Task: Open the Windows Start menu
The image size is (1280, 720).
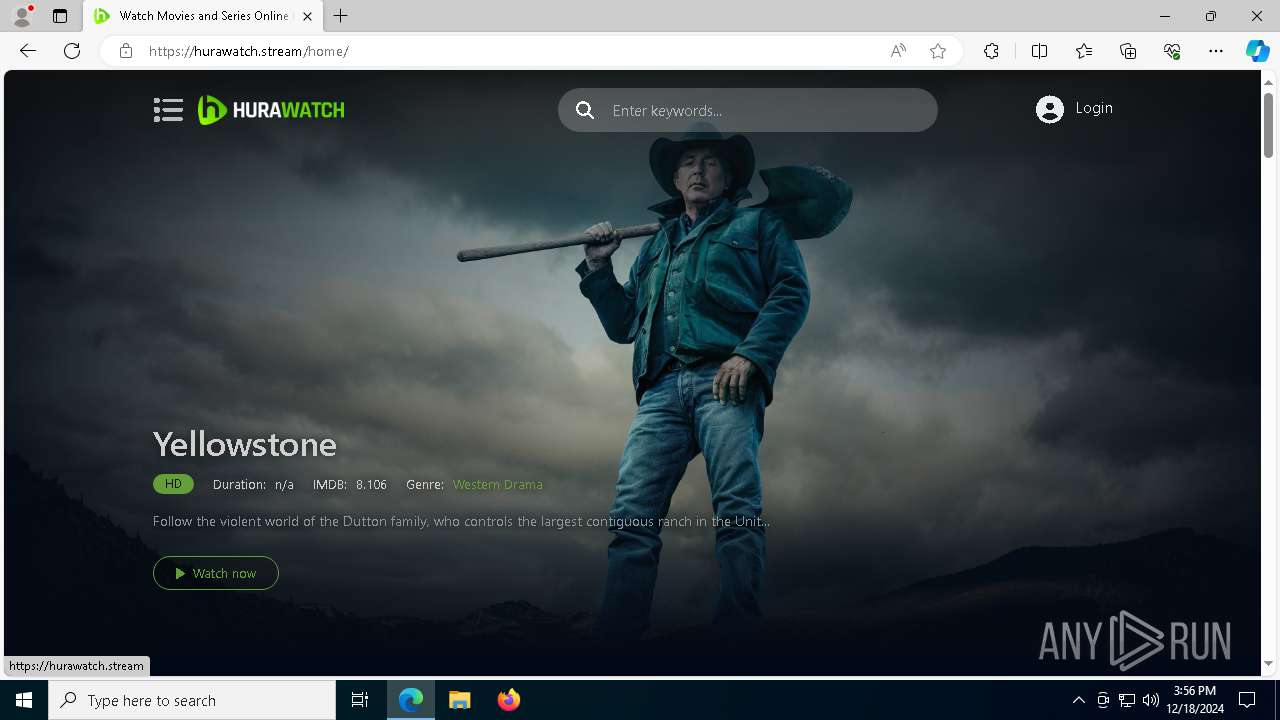Action: pos(24,700)
